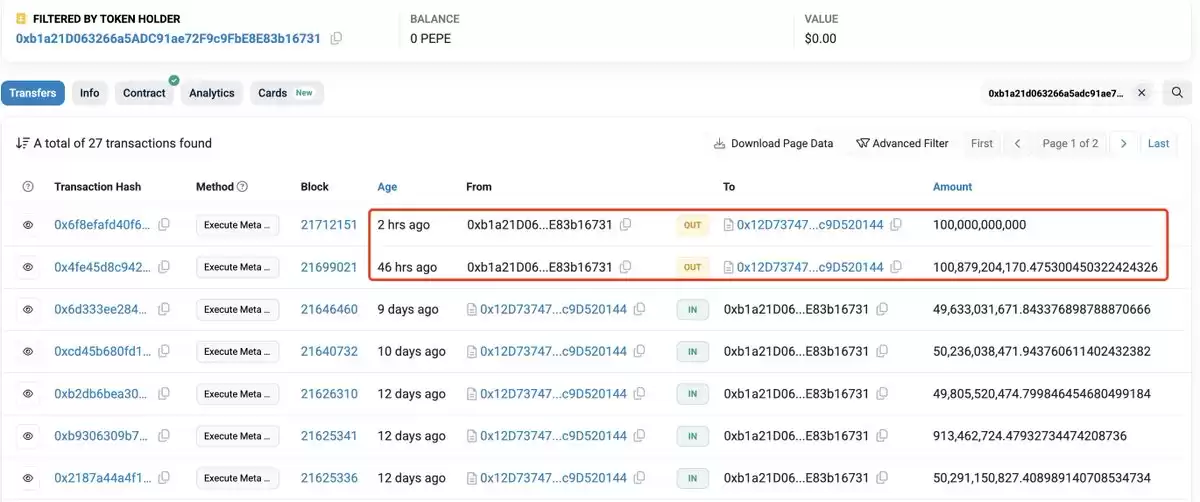The image size is (1200, 502).
Task: Preview transaction 0x4fe45d8c942 with eye button
Action: 28,267
